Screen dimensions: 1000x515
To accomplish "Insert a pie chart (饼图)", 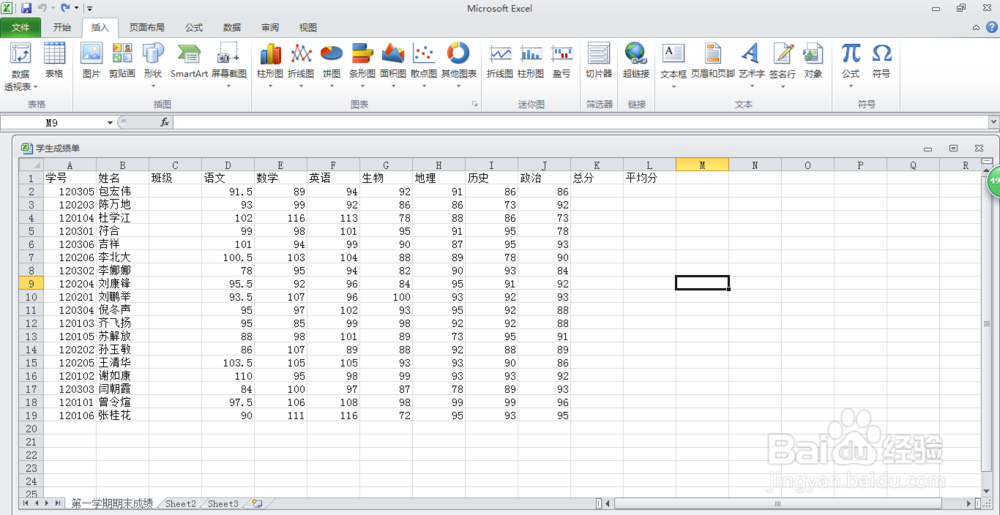I will click(332, 65).
